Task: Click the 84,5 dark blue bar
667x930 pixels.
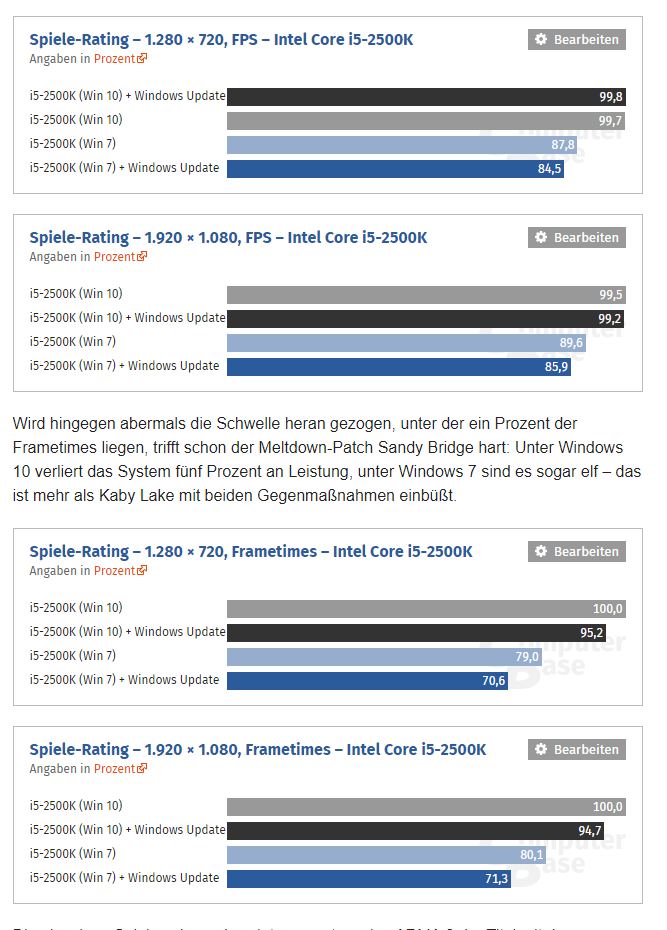Action: coord(395,169)
